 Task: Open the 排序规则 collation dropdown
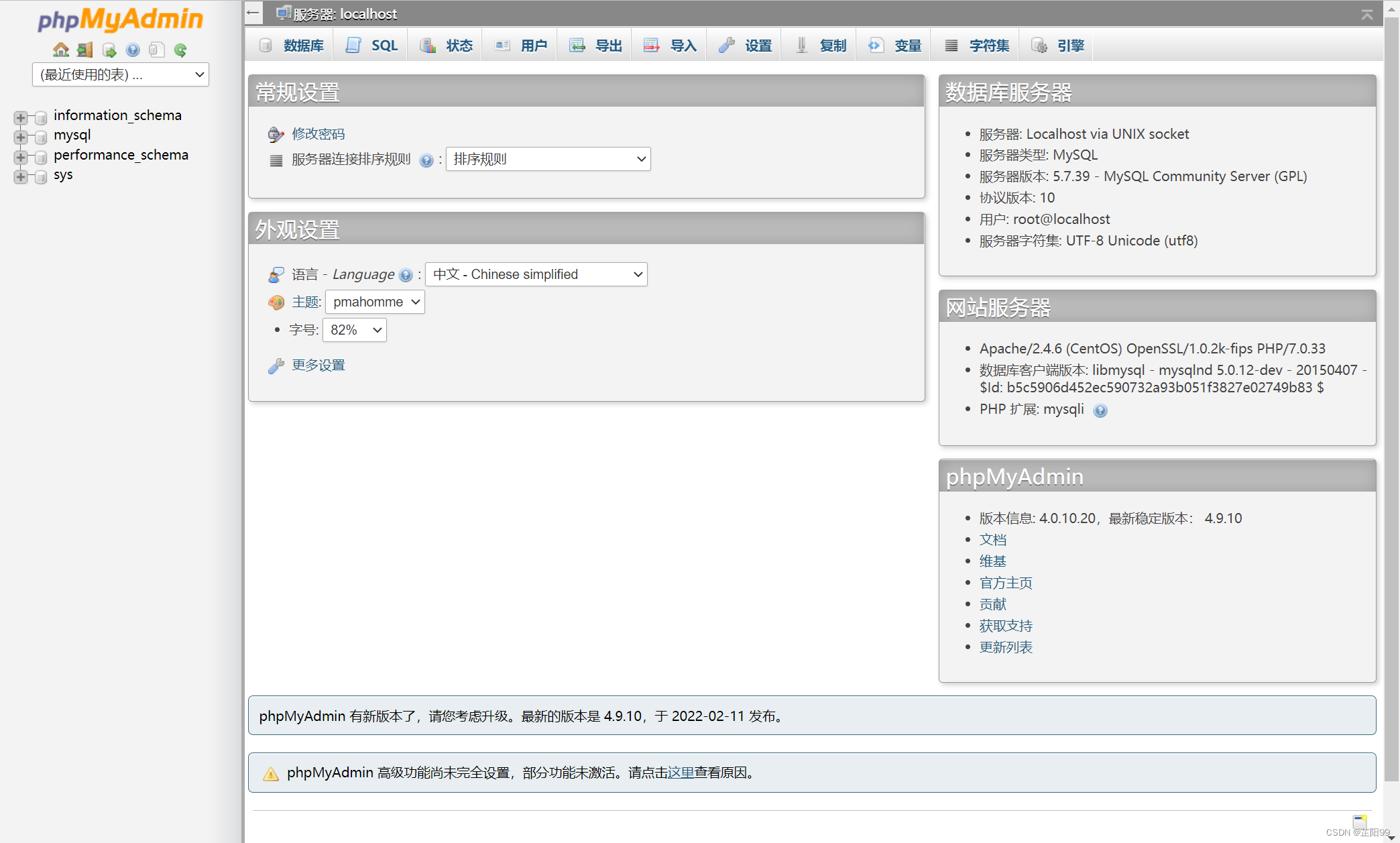coord(547,159)
